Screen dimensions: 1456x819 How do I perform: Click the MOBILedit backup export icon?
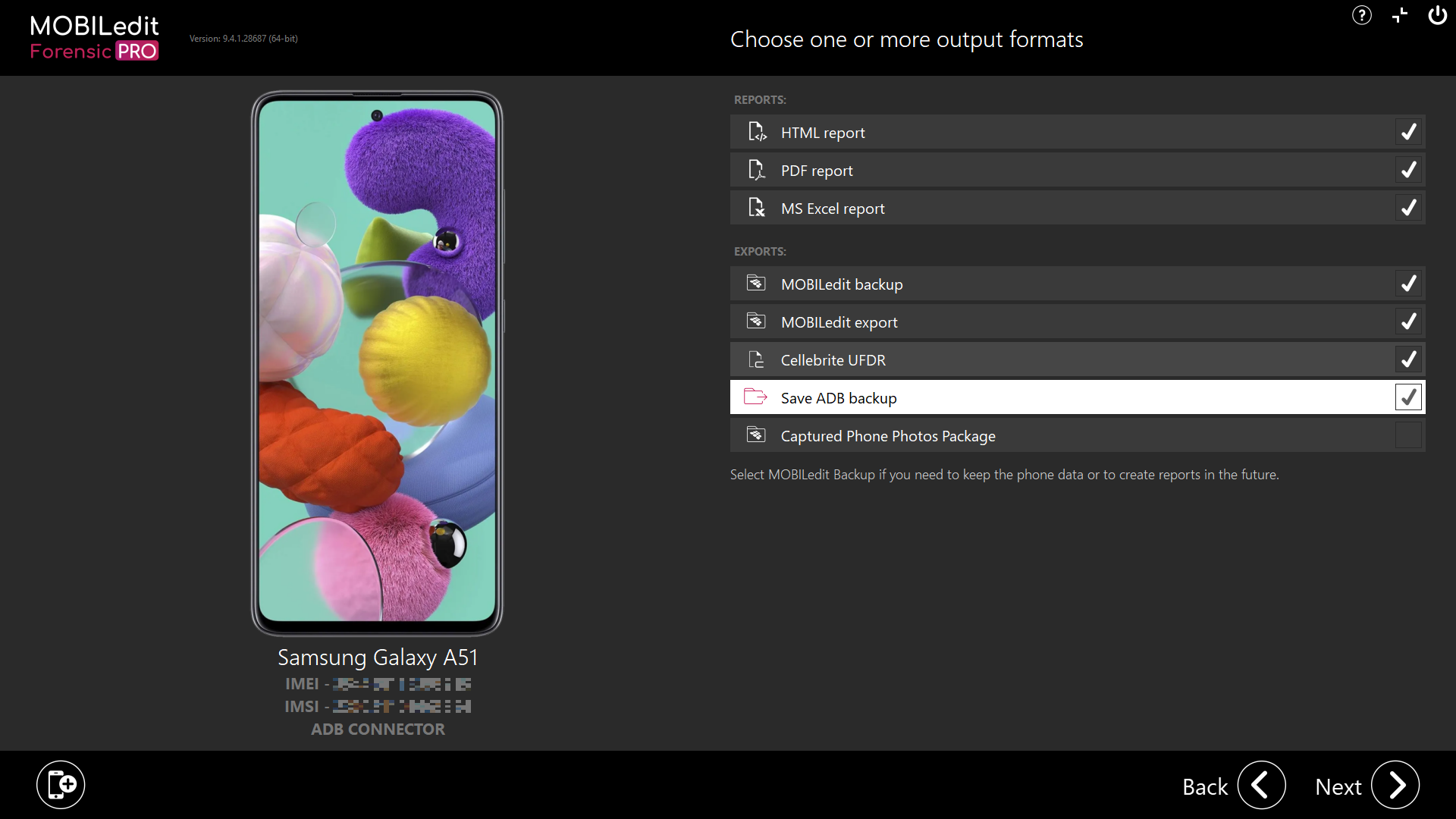pos(755,284)
